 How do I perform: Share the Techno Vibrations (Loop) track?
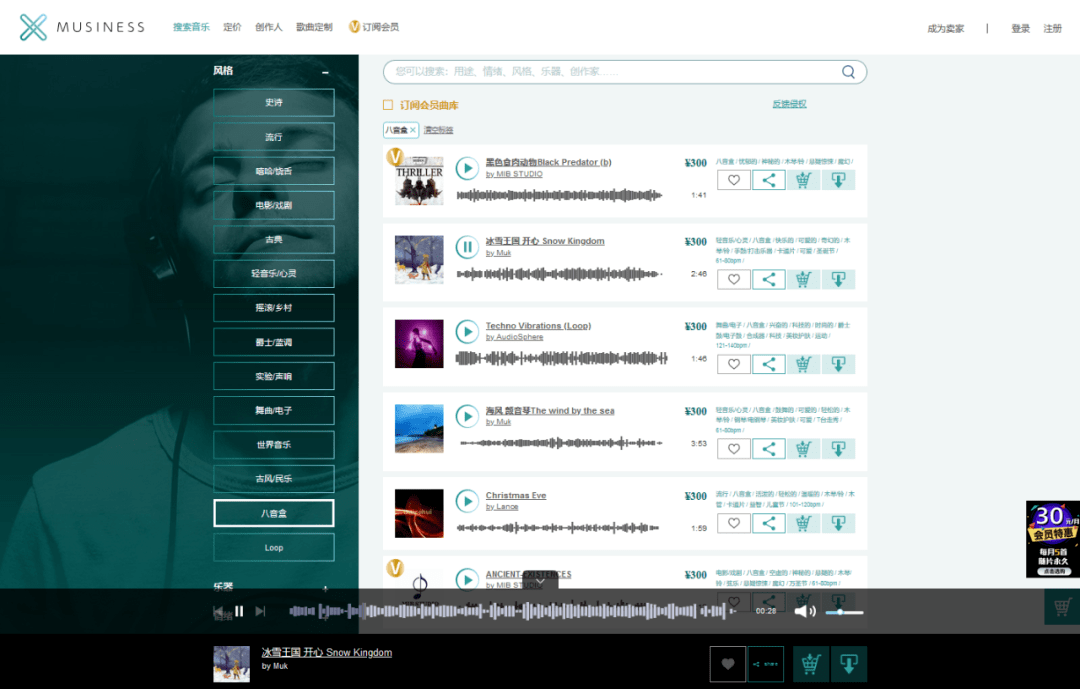coord(769,364)
